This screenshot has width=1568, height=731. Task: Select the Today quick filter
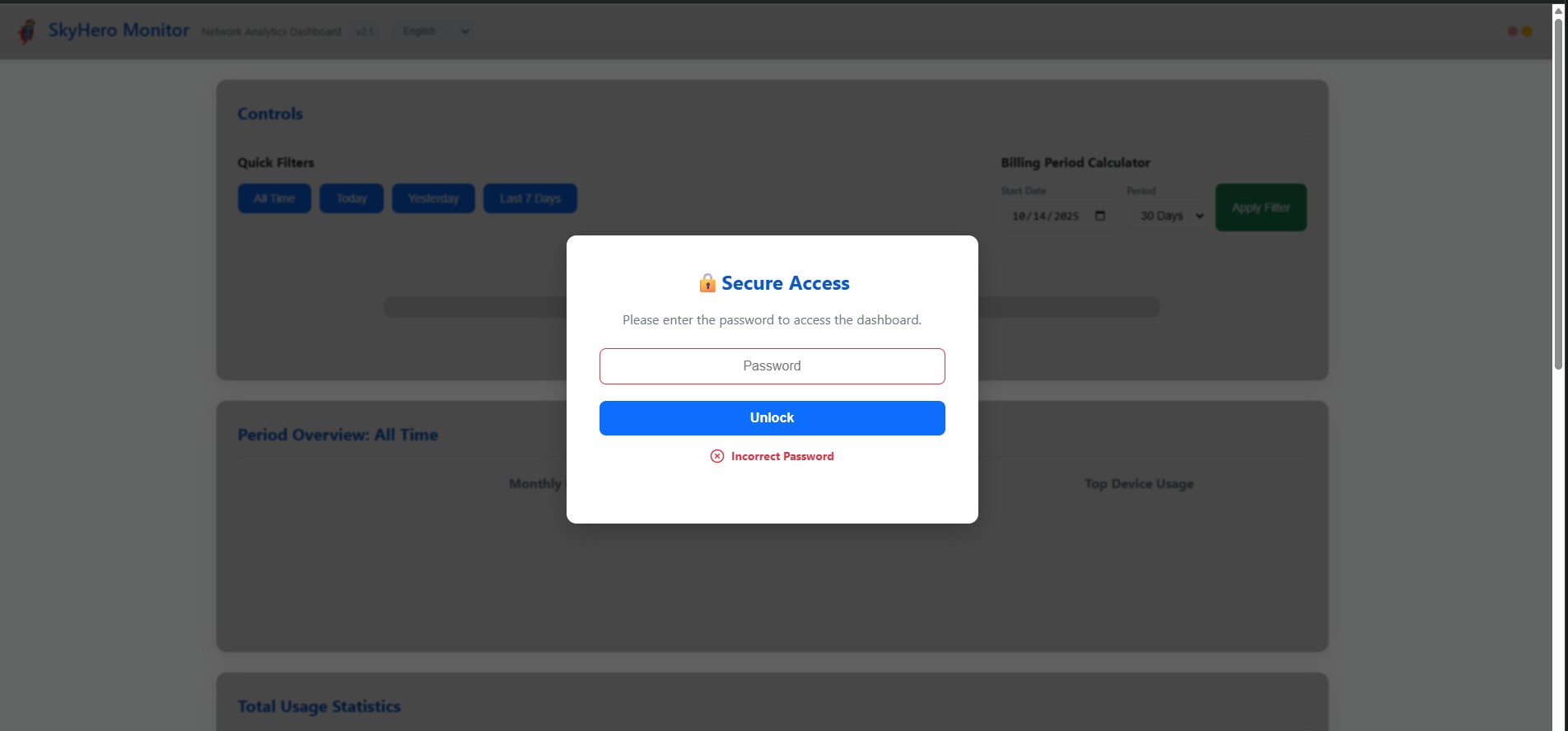pyautogui.click(x=352, y=198)
